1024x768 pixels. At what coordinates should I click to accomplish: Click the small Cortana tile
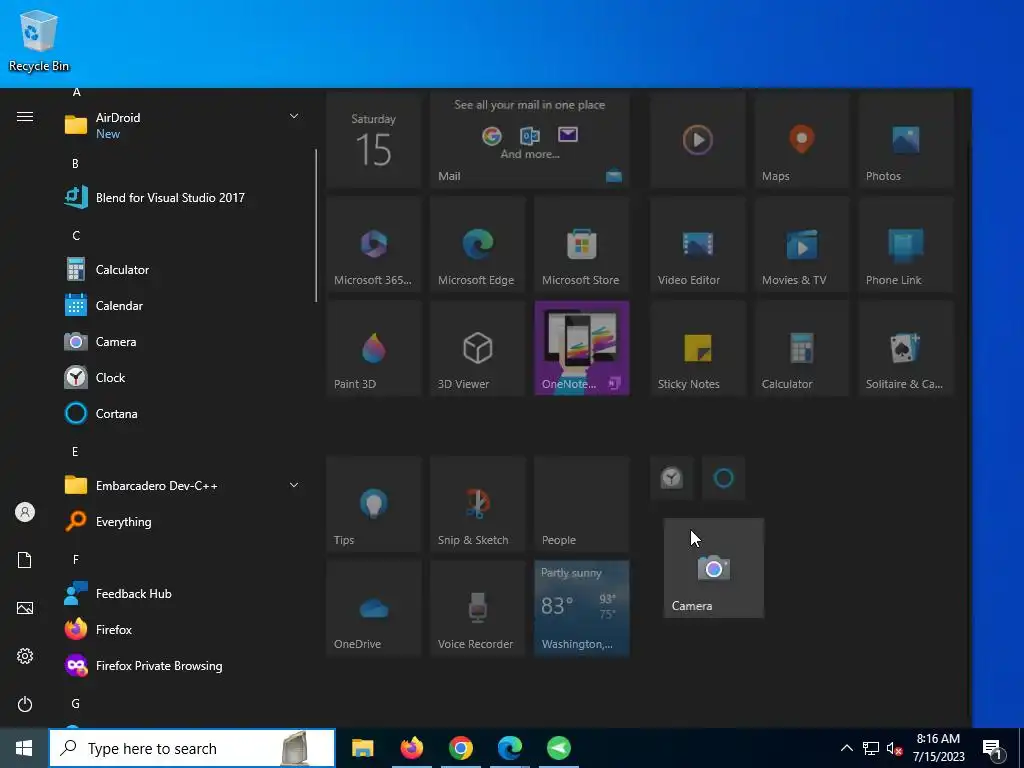click(724, 478)
